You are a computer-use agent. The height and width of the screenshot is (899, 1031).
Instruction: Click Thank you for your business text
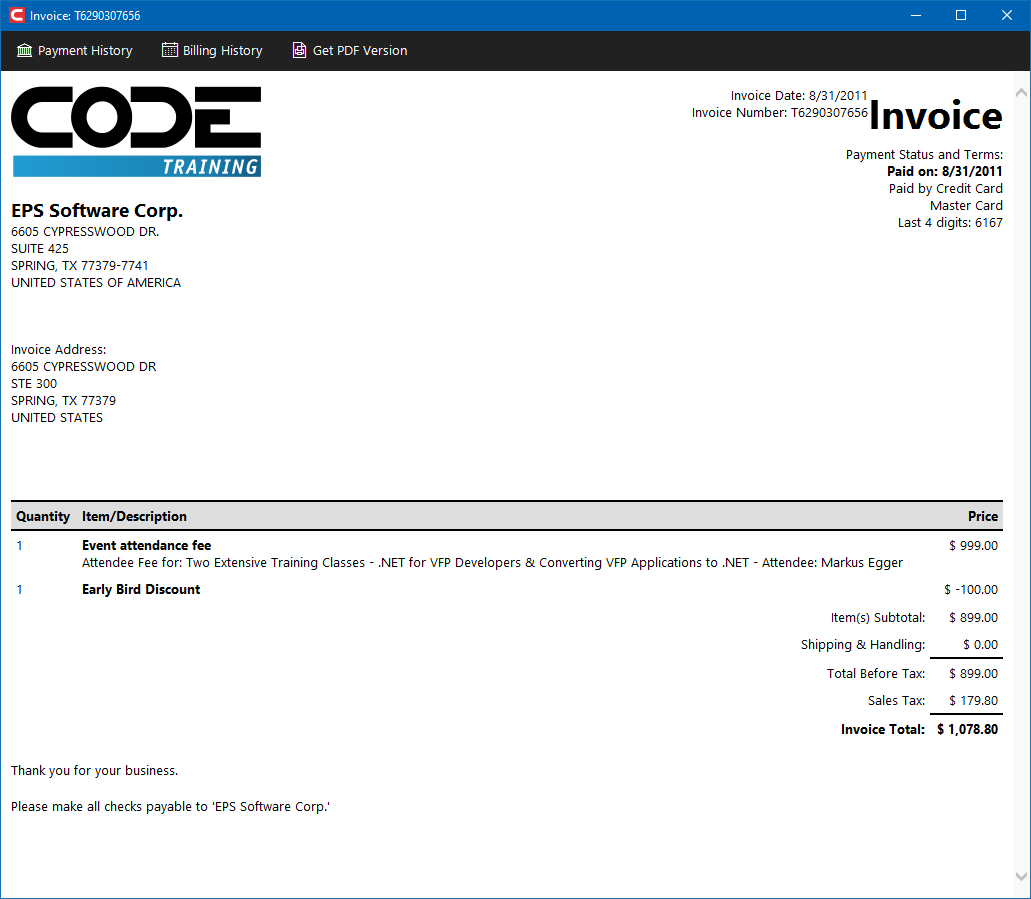tap(95, 771)
